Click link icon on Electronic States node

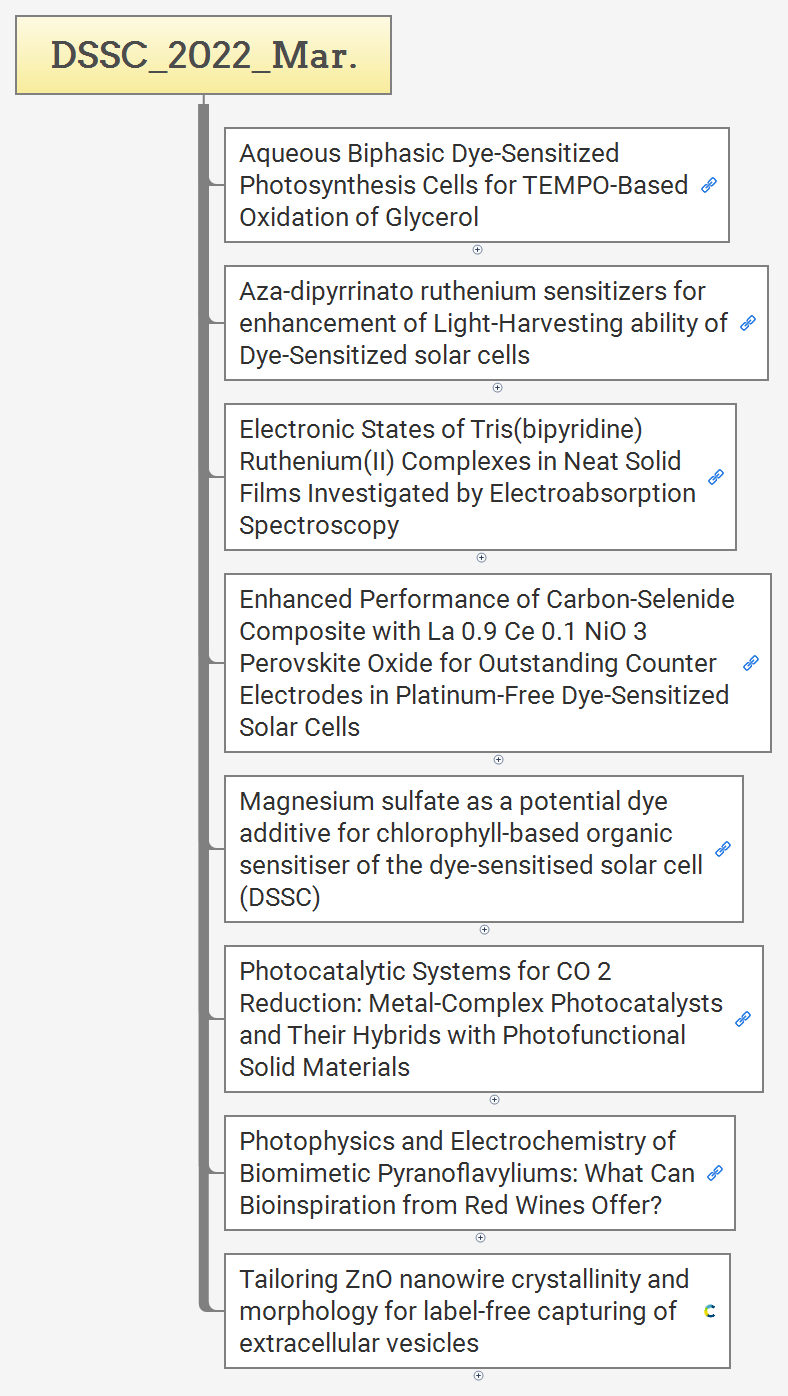[x=716, y=477]
